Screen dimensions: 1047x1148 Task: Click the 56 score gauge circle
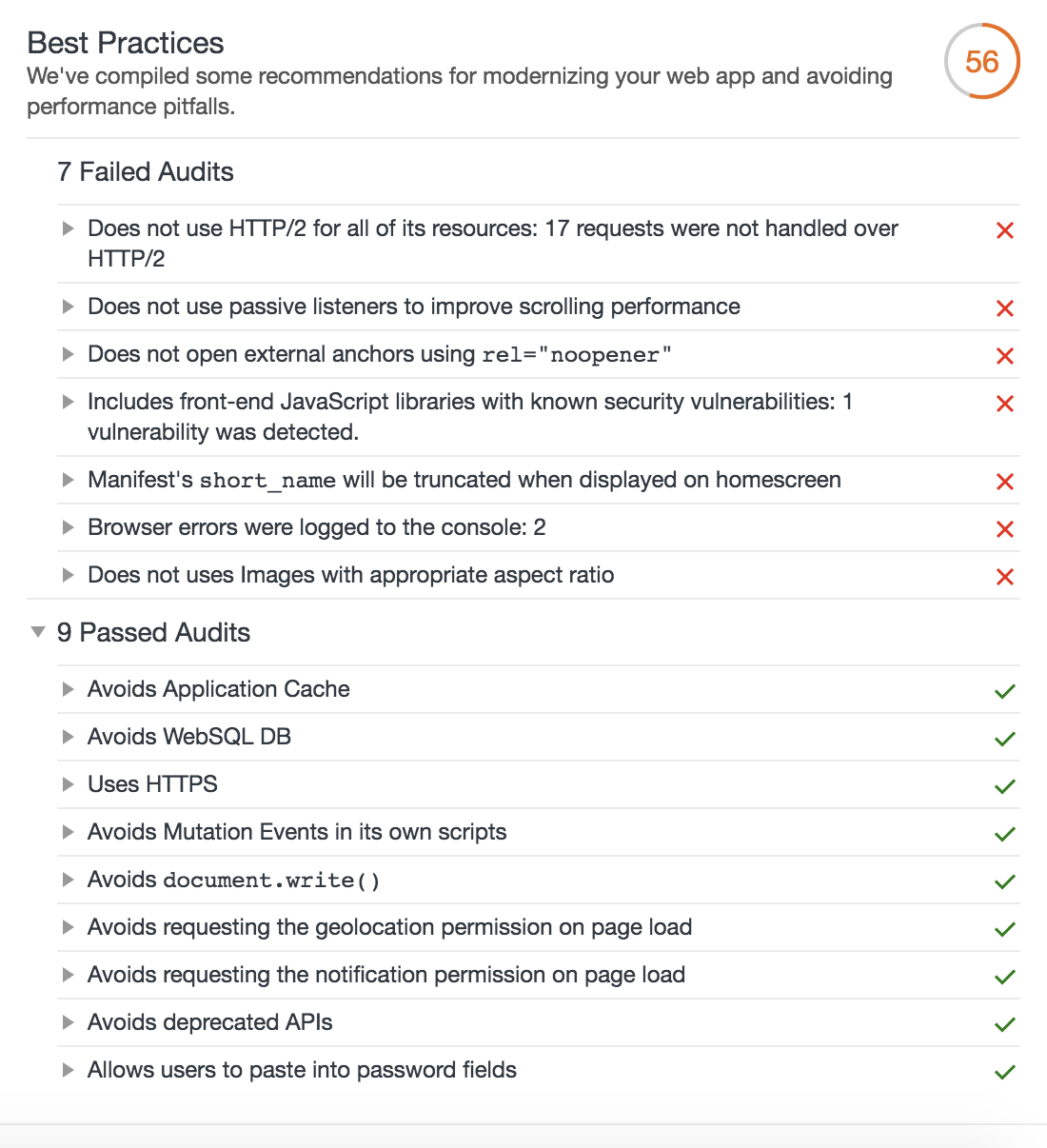coord(981,62)
